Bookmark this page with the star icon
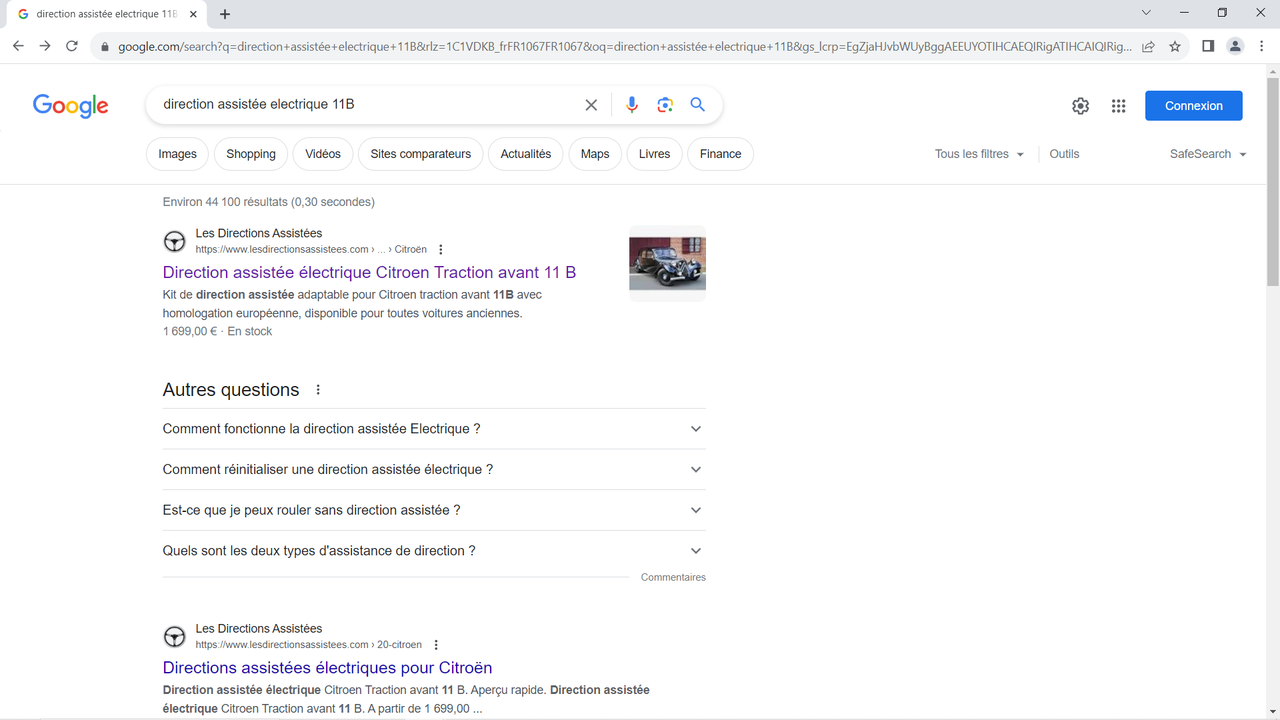The width and height of the screenshot is (1280, 720). click(x=1175, y=46)
